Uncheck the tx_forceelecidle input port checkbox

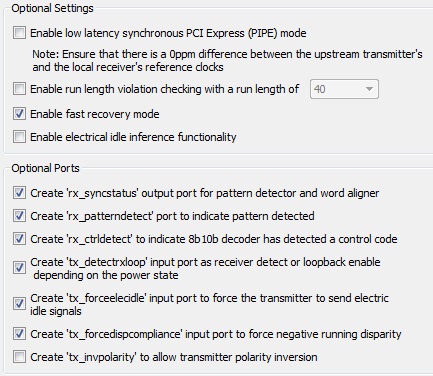pyautogui.click(x=19, y=304)
